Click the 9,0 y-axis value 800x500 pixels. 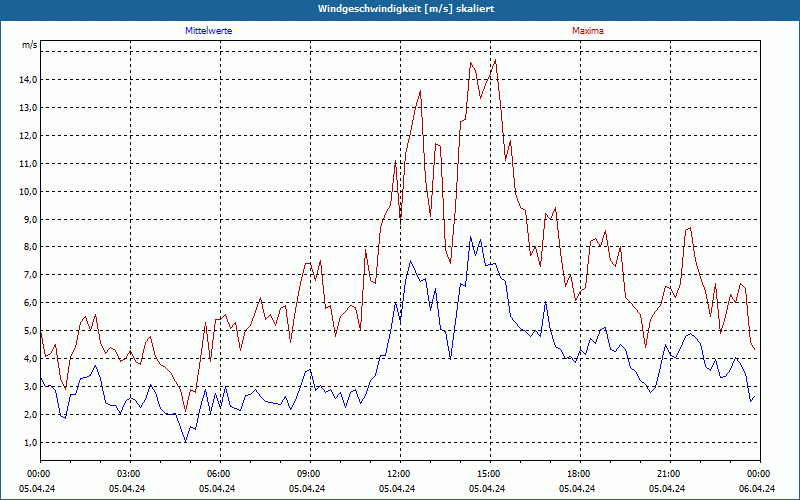tap(31, 219)
